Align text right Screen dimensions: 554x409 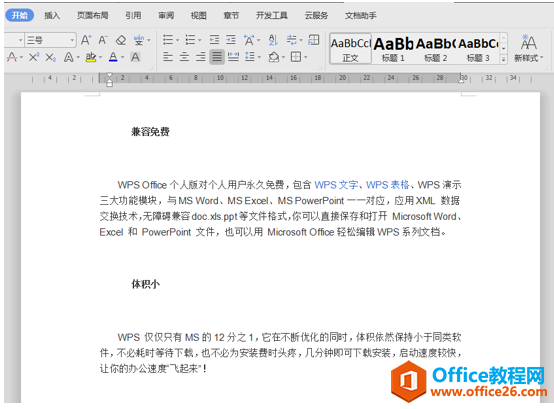[x=201, y=57]
